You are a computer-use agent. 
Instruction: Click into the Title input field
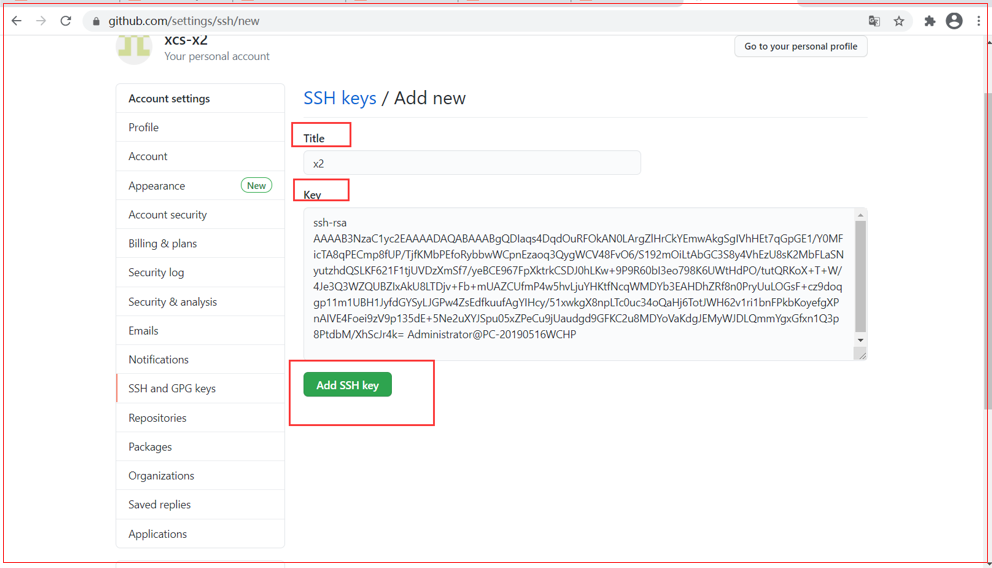point(472,163)
